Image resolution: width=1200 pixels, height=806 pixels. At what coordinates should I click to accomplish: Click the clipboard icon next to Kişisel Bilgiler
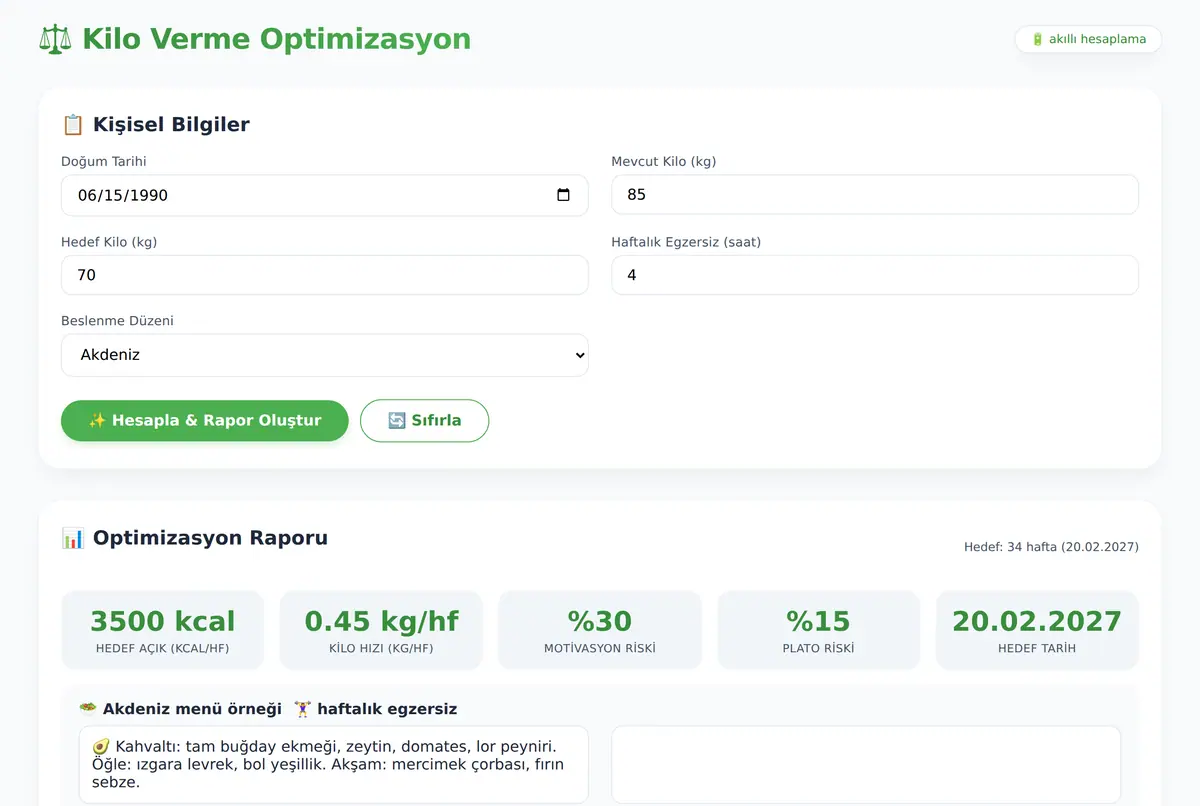coord(72,125)
